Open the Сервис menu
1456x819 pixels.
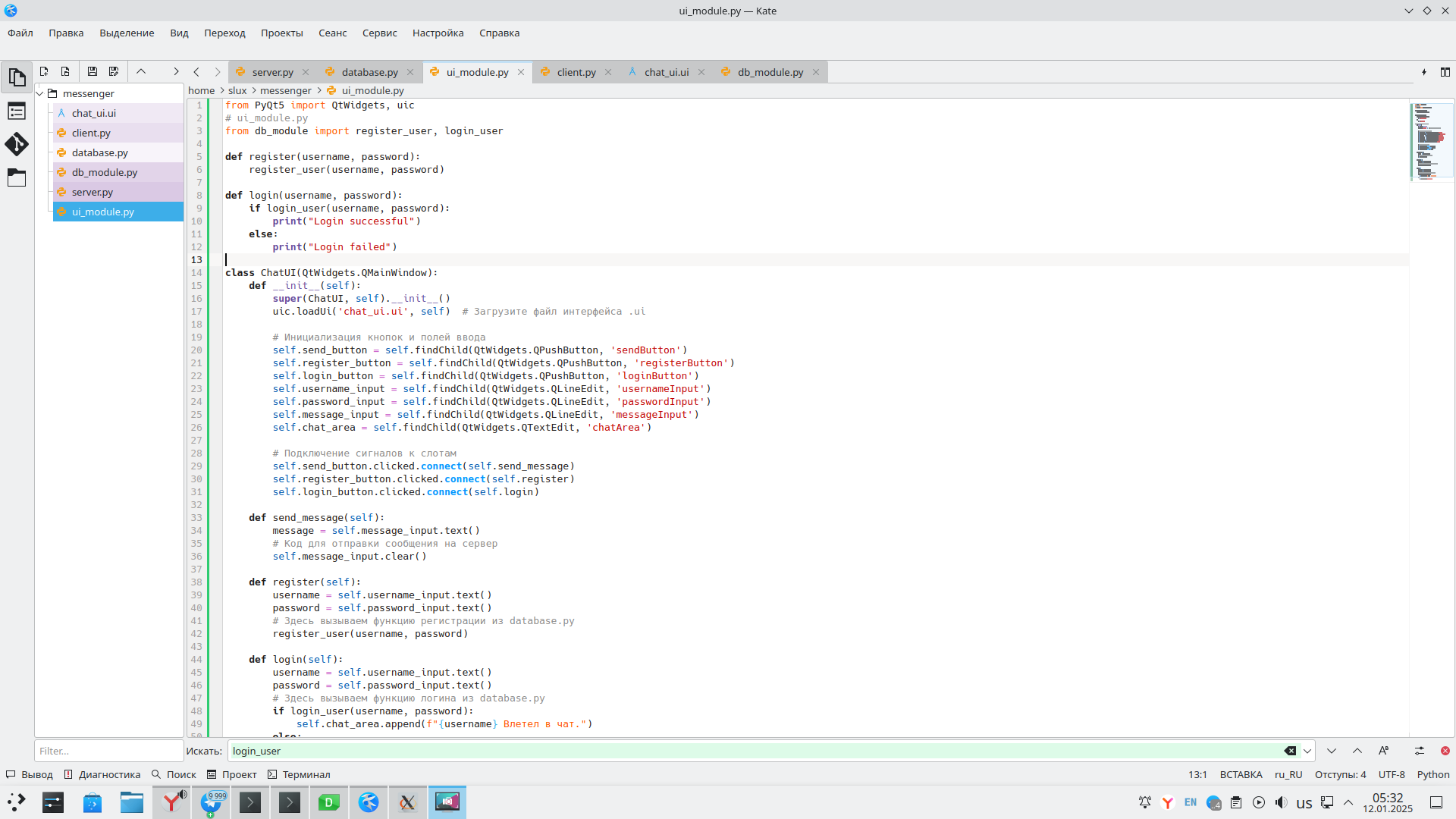pos(379,33)
